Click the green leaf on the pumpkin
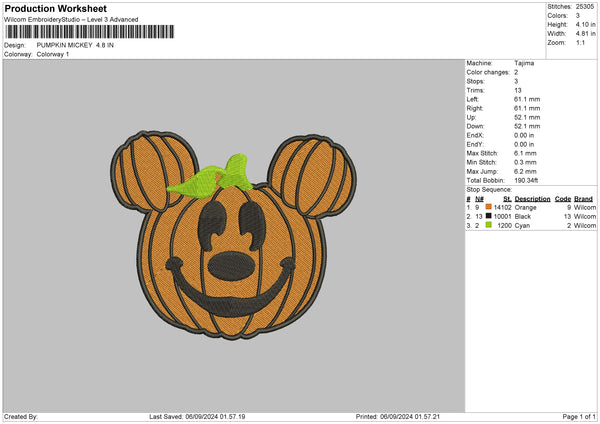The image size is (600, 424). click(206, 174)
